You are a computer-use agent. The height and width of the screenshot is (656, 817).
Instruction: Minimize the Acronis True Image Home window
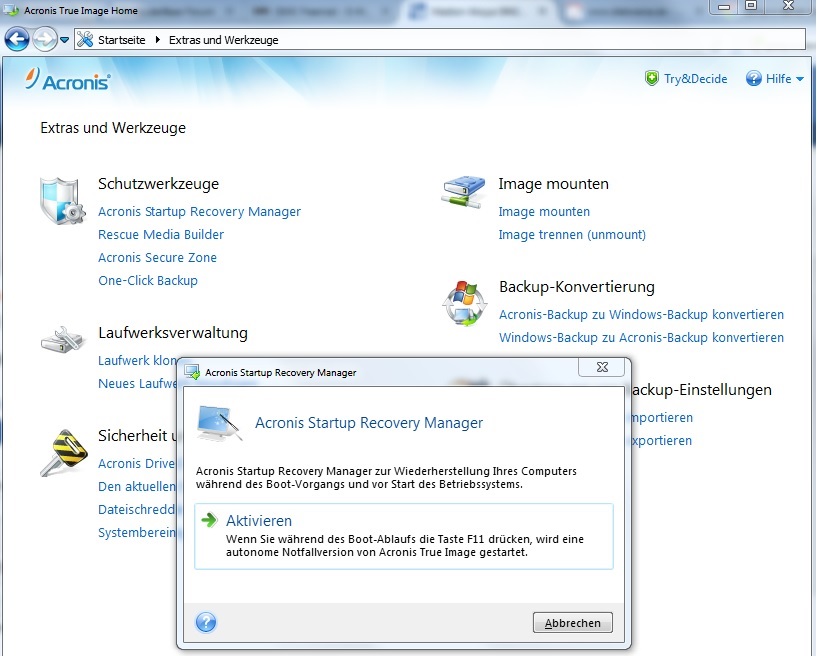(724, 6)
